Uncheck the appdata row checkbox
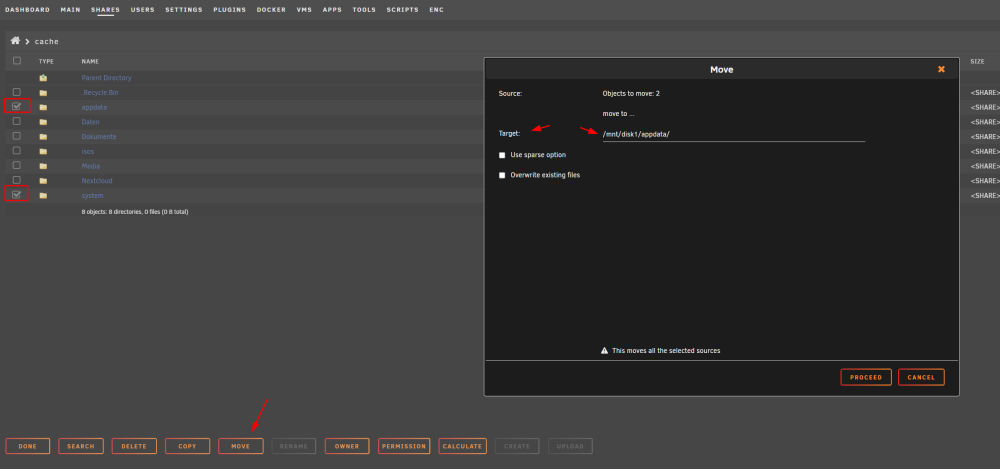 [17, 107]
